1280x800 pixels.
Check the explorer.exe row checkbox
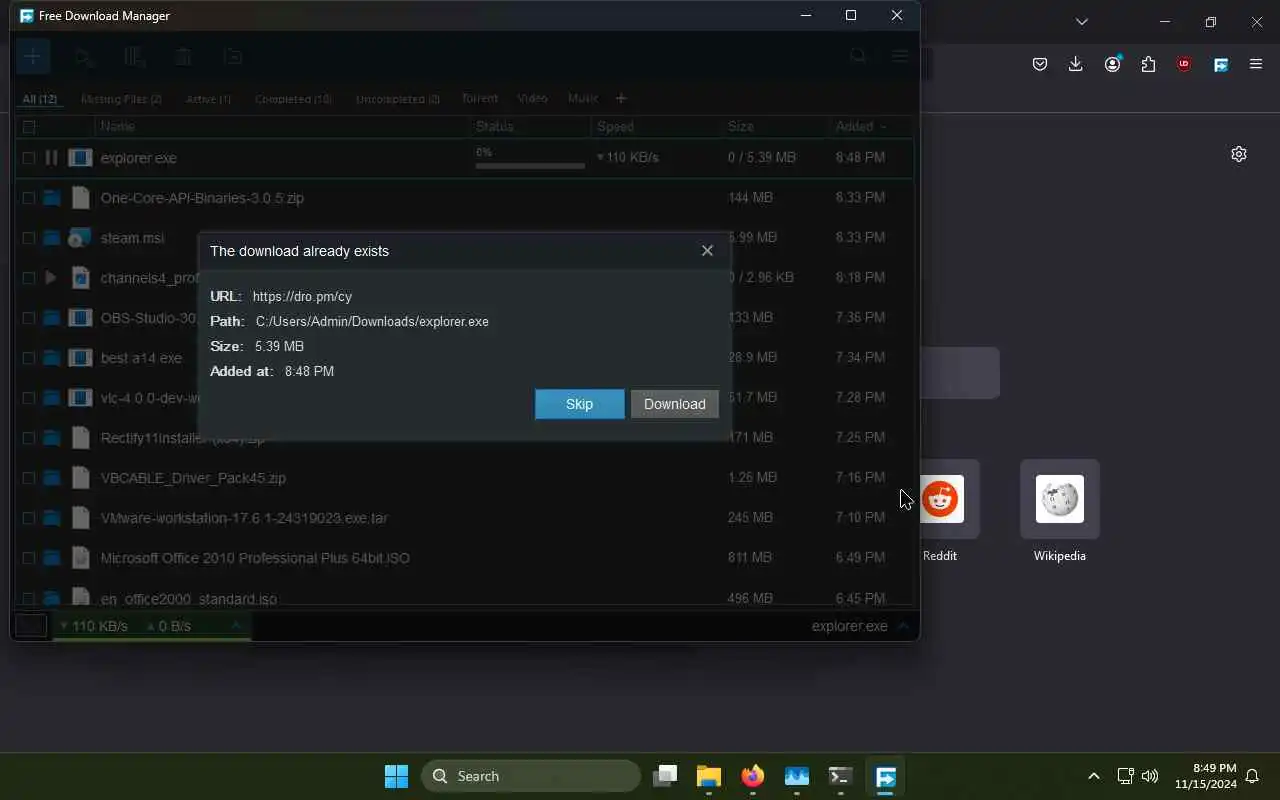click(x=29, y=158)
